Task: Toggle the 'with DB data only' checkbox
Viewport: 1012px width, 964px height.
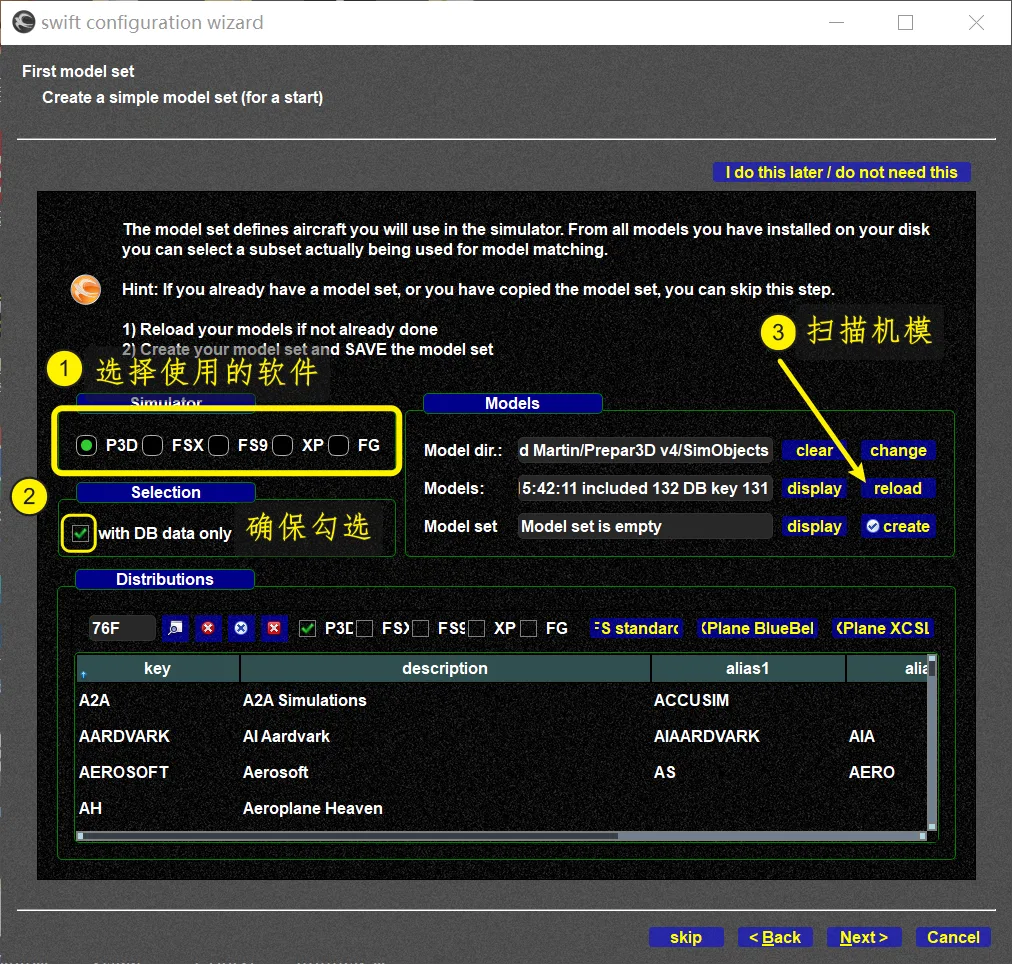Action: click(x=81, y=534)
